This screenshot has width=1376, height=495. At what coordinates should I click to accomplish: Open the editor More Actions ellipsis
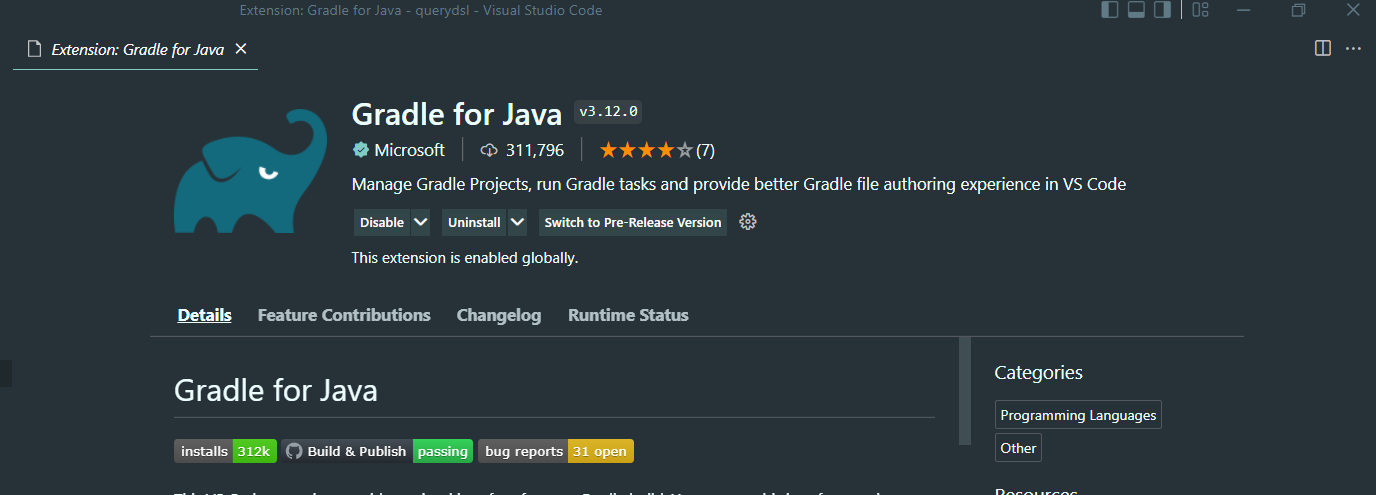pos(1353,48)
